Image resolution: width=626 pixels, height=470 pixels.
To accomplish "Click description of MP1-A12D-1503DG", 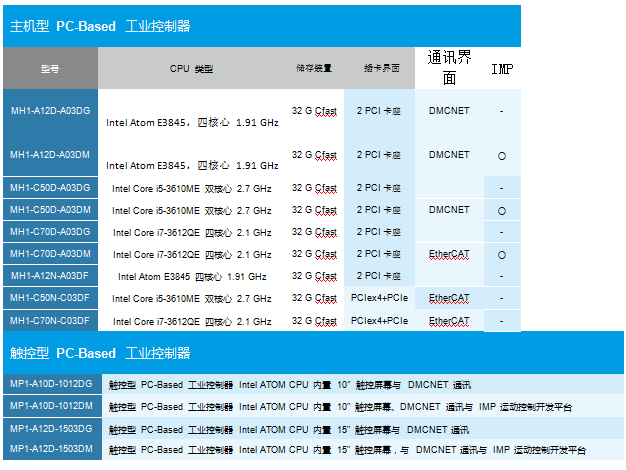I will [289, 430].
